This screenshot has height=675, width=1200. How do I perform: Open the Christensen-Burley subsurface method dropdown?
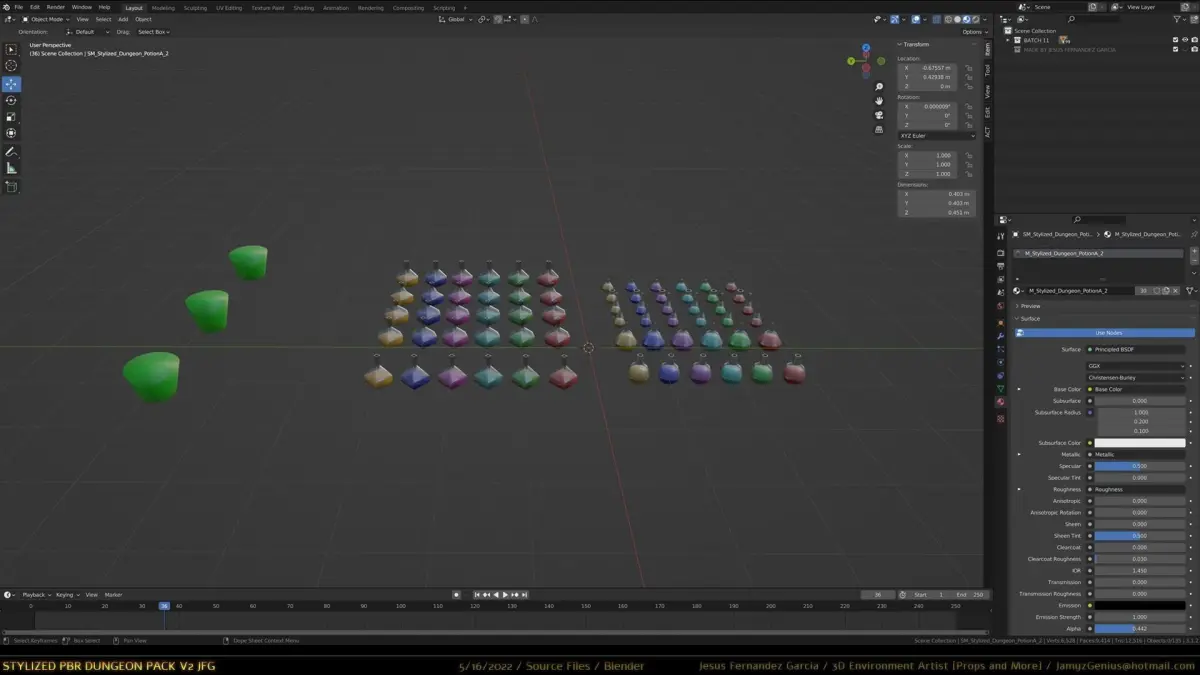pos(1137,377)
